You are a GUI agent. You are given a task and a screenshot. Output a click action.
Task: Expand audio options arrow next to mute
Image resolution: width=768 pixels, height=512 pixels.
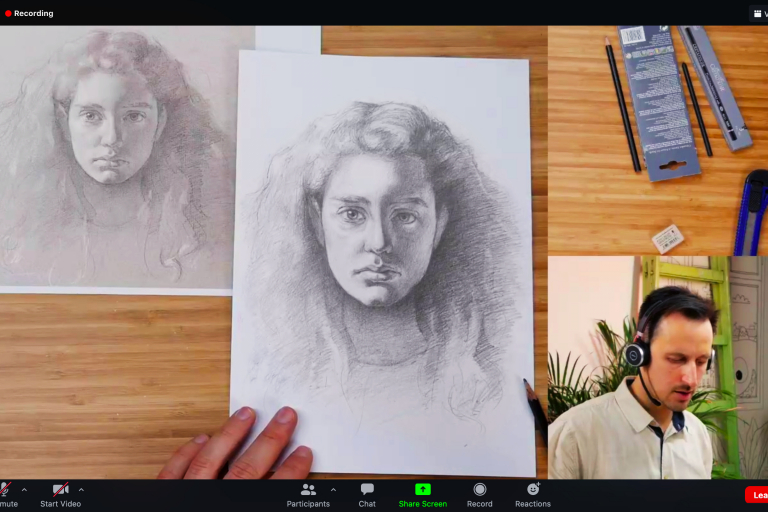[x=24, y=489]
